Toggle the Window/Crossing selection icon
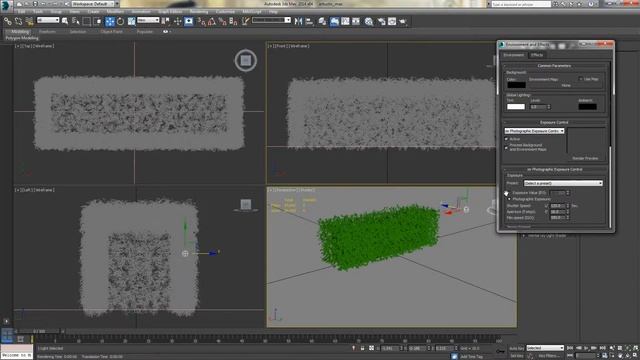Image resolution: width=640 pixels, height=360 pixels. 98,21
